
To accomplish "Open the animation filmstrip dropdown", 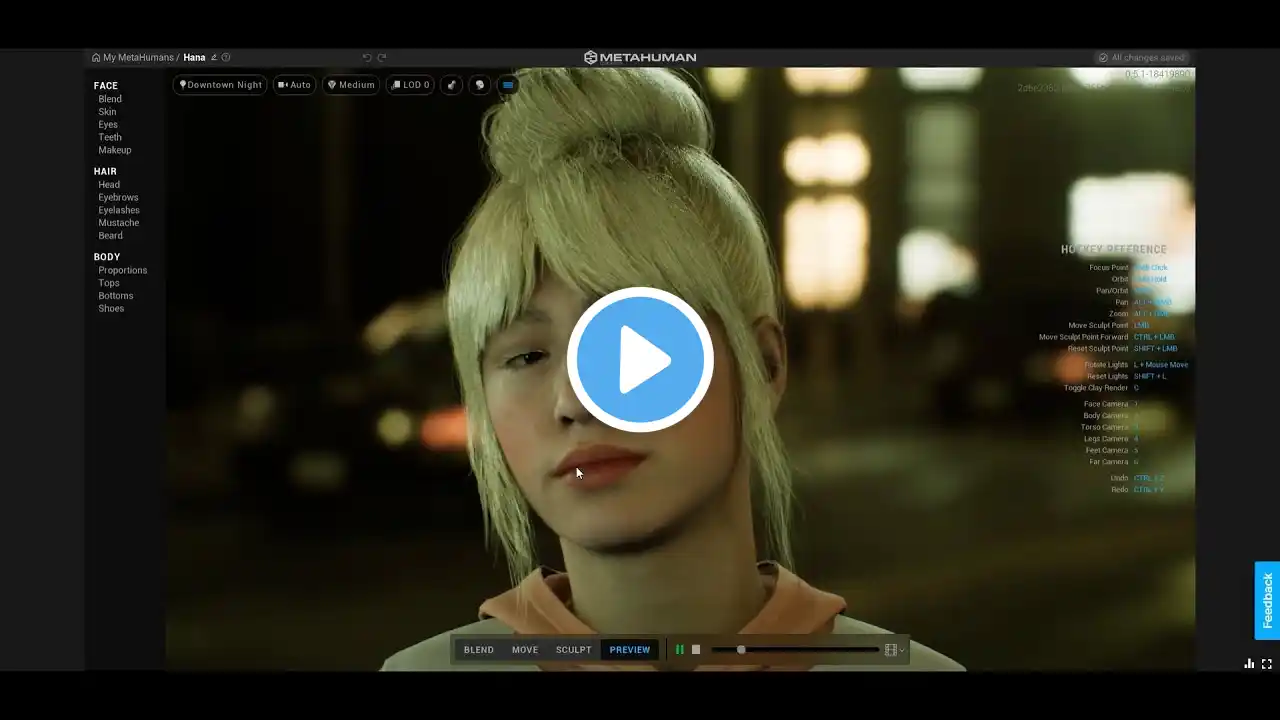I will 894,650.
